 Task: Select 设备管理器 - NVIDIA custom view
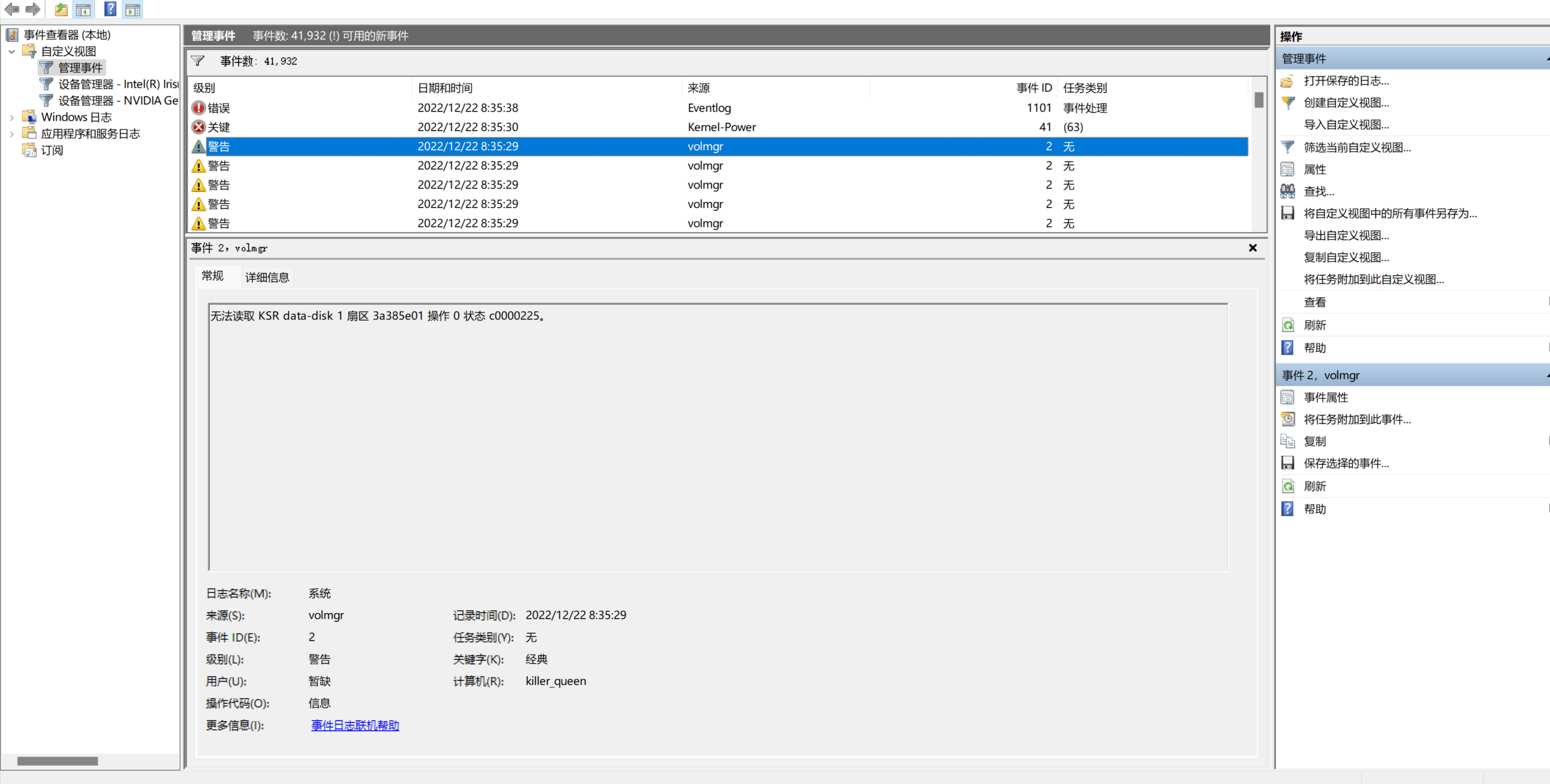click(118, 101)
